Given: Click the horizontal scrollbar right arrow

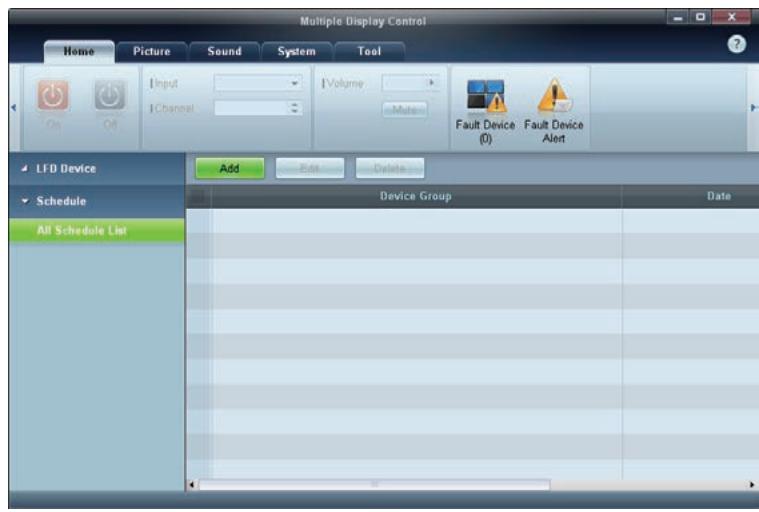Looking at the screenshot, I should (x=752, y=484).
